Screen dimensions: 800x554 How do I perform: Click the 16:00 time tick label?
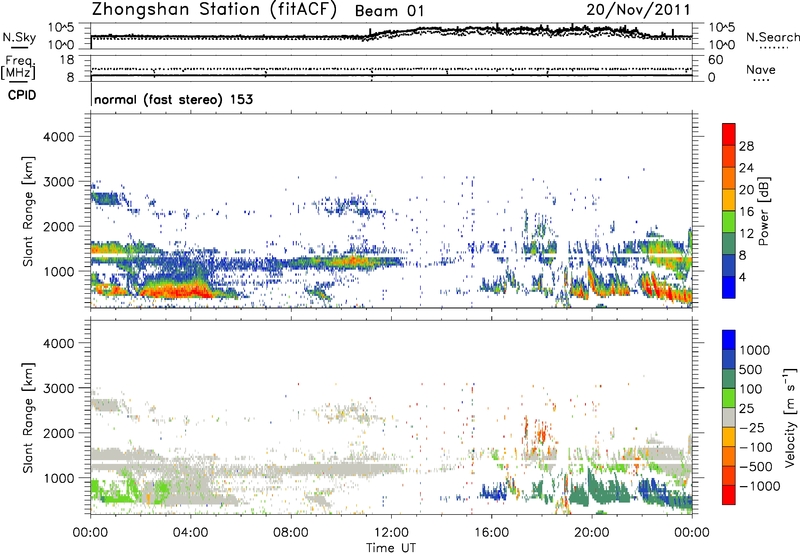[491, 533]
